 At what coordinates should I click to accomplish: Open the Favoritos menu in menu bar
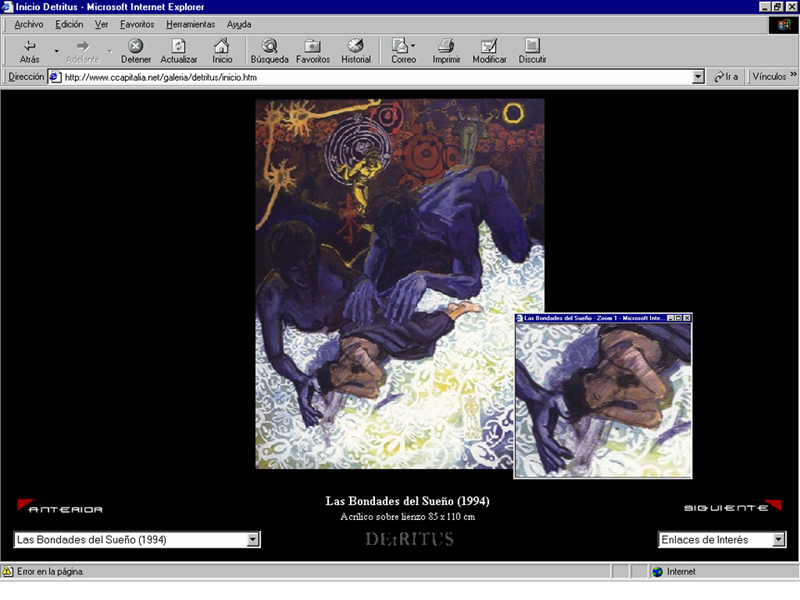[x=137, y=24]
